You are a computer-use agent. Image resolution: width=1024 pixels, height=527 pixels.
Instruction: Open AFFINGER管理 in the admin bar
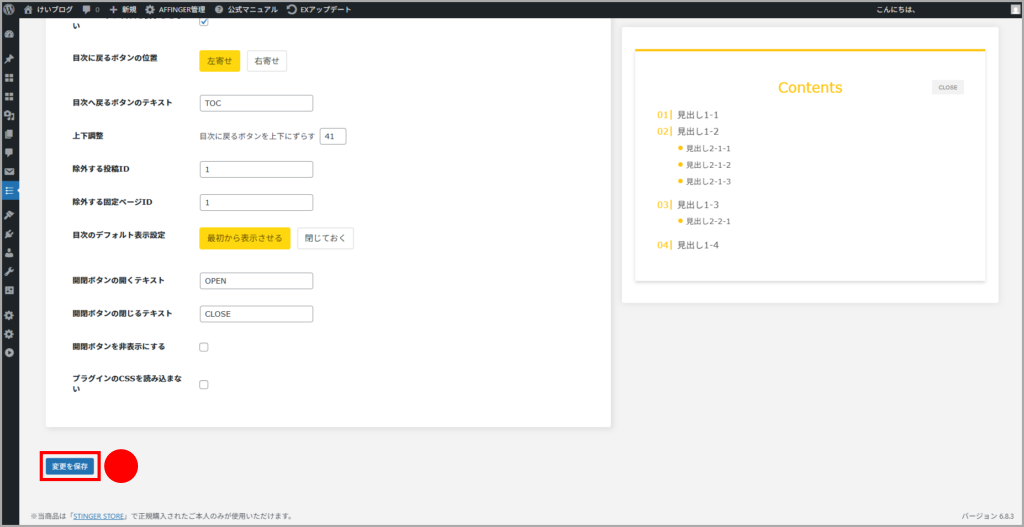[175, 9]
